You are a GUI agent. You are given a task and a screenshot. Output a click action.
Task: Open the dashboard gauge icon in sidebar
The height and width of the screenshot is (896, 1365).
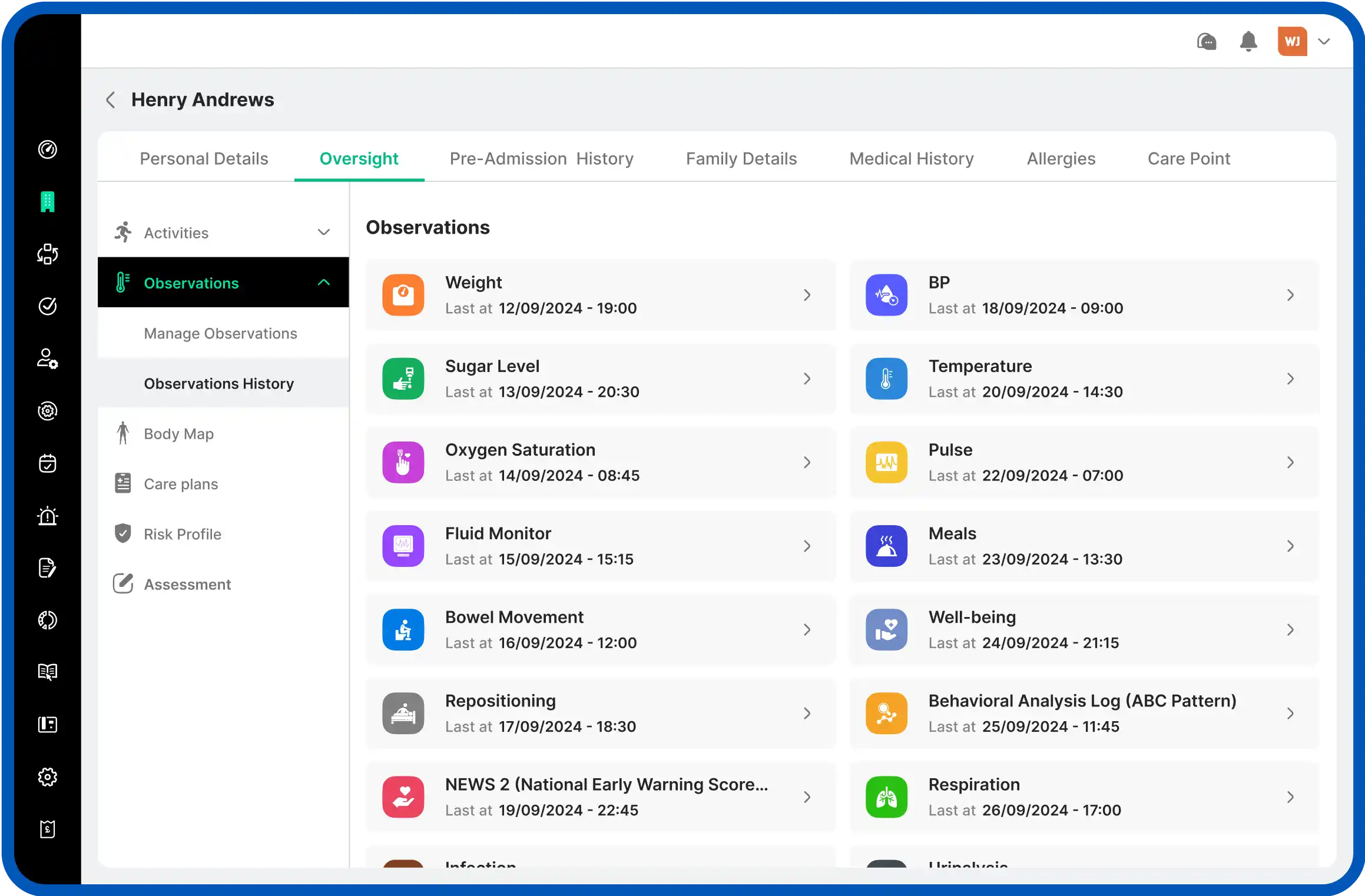tap(48, 150)
